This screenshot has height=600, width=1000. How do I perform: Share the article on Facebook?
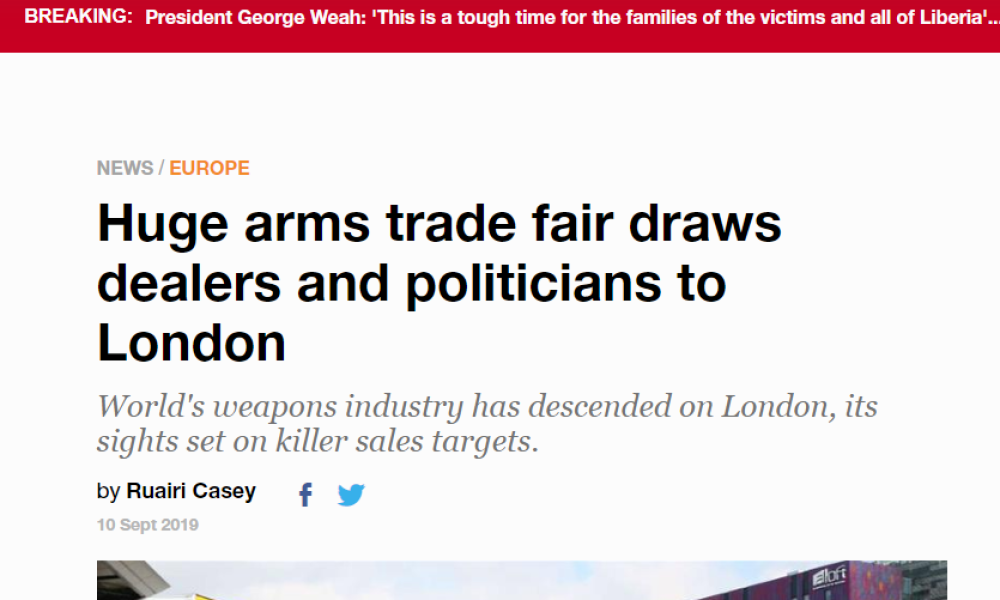(x=305, y=494)
